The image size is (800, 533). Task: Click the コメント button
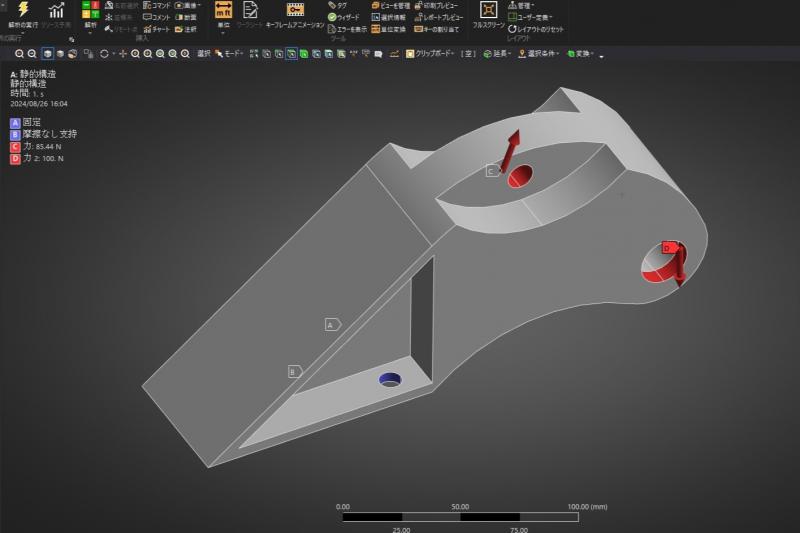pyautogui.click(x=155, y=17)
